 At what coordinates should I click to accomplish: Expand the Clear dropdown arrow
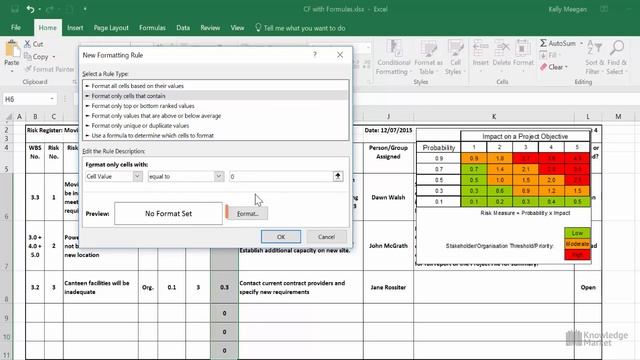coord(567,67)
